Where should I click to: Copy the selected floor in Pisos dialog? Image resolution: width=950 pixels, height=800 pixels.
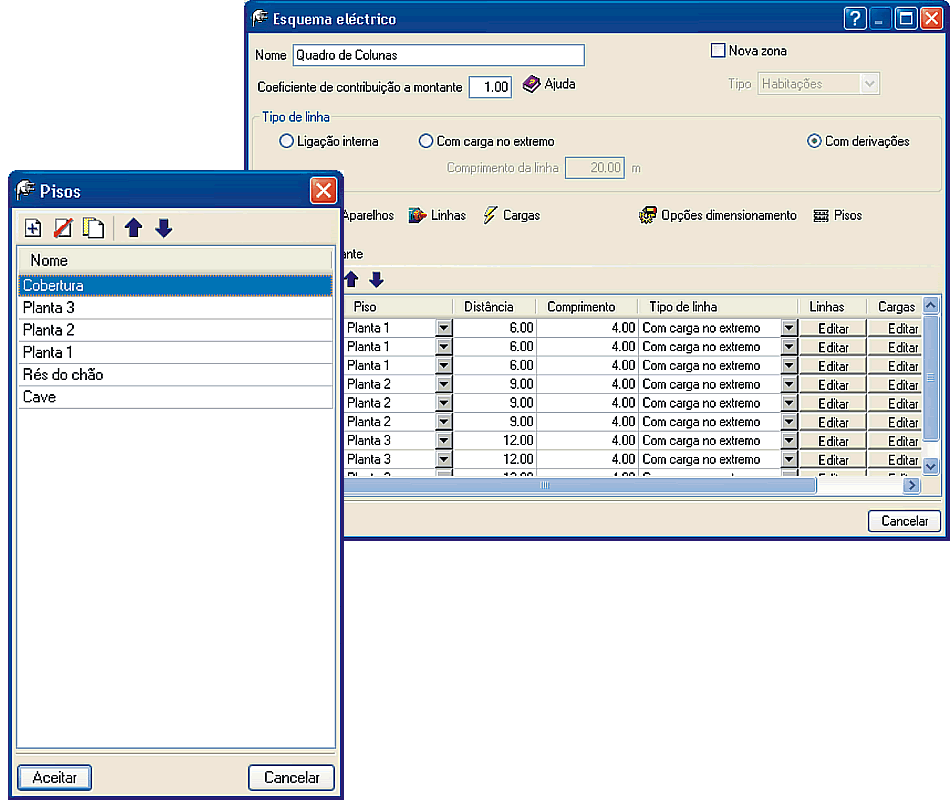point(93,228)
